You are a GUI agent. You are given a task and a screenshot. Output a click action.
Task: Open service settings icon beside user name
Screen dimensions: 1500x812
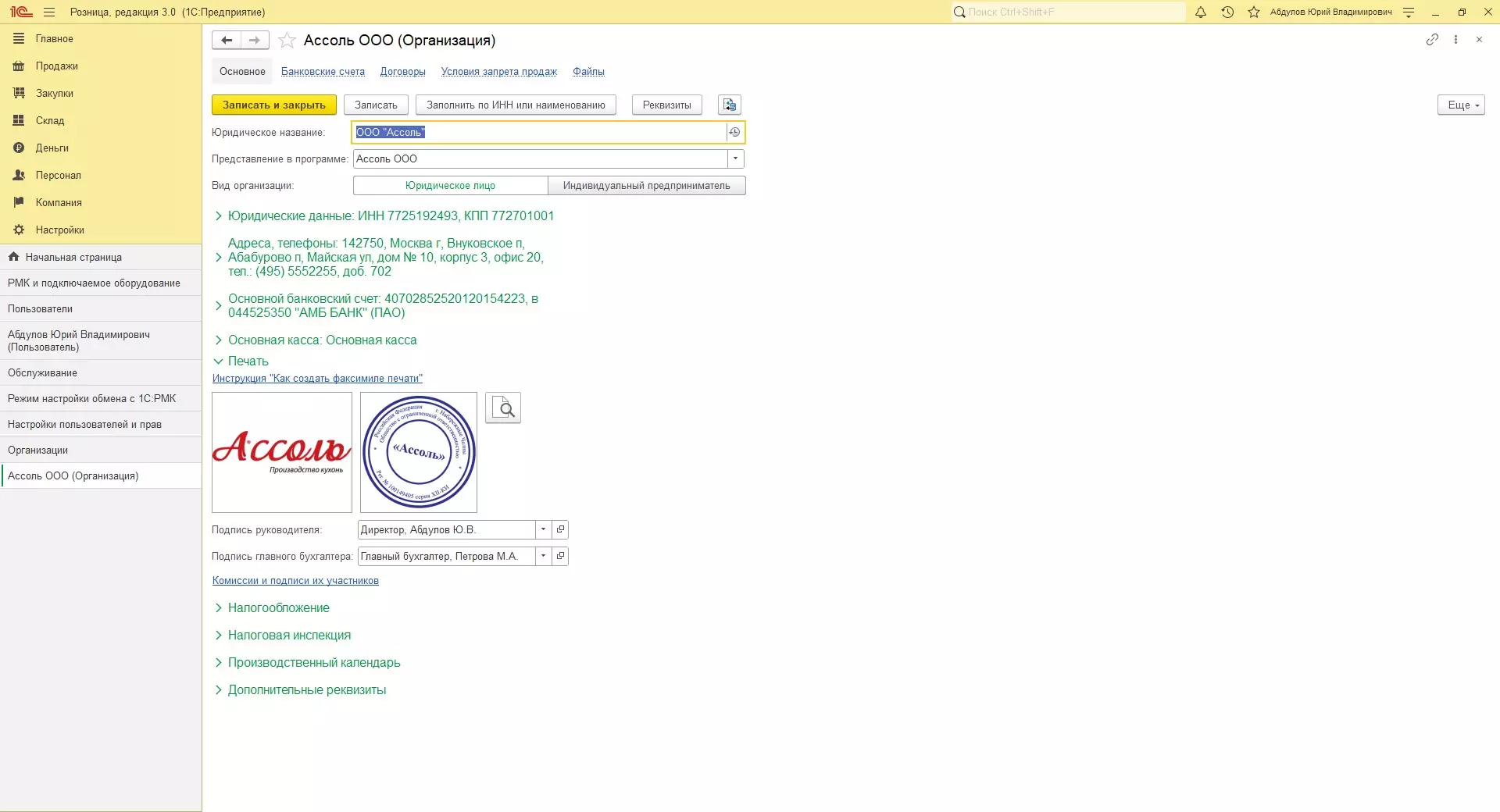[1409, 12]
